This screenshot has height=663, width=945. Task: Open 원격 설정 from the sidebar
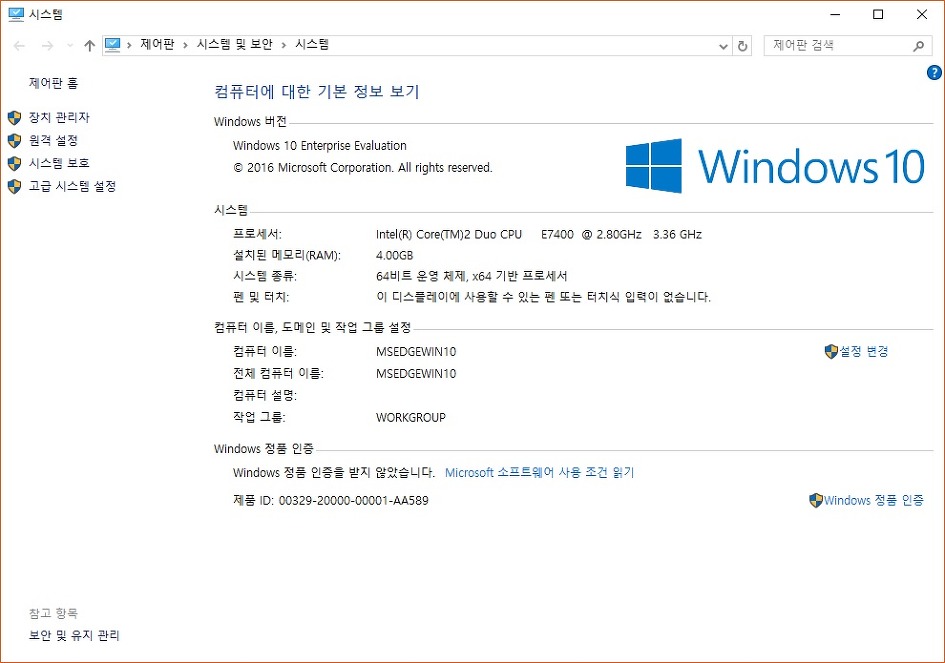[x=53, y=140]
